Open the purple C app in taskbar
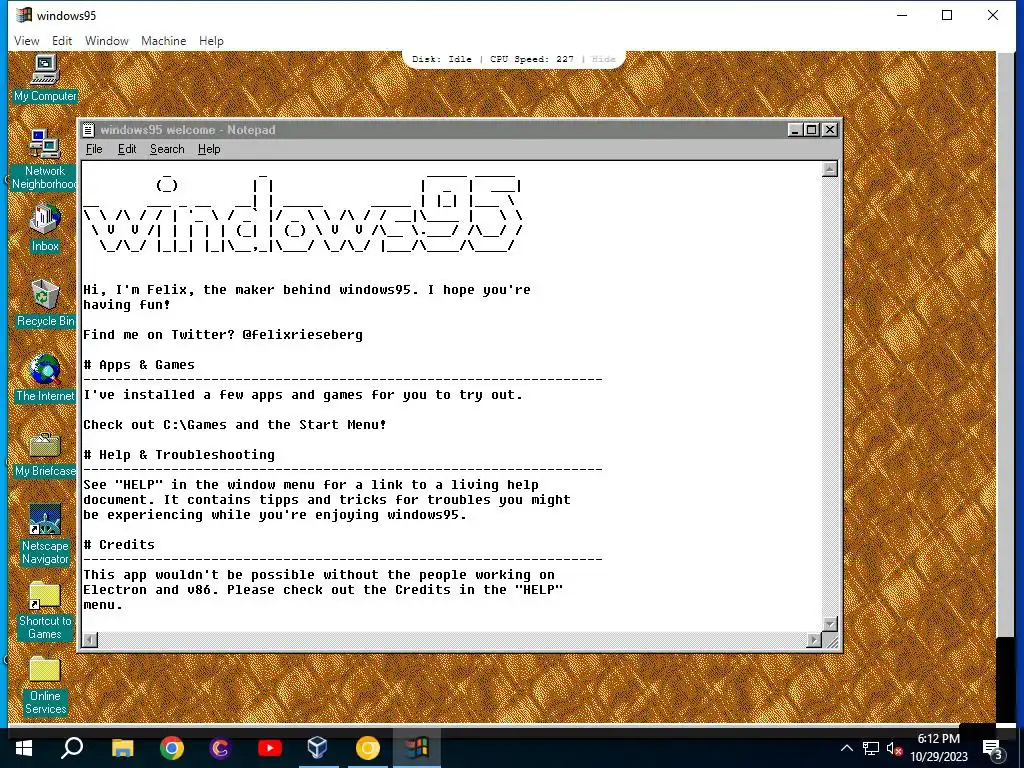This screenshot has width=1024, height=768. [220, 748]
